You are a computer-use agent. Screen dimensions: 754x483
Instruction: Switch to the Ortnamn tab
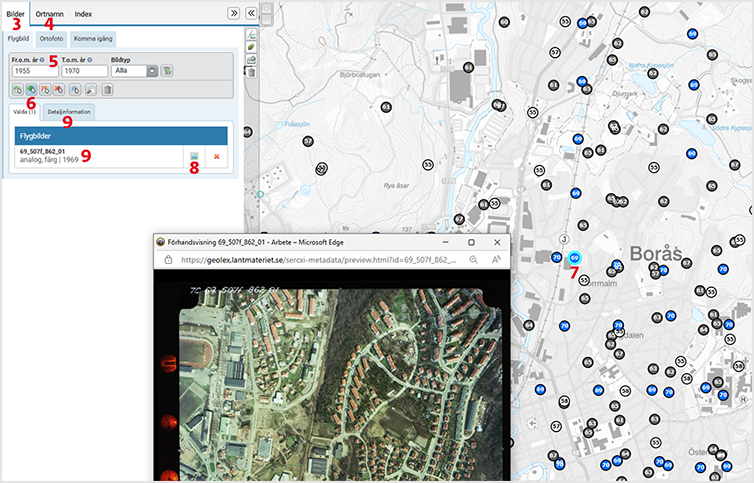[50, 14]
